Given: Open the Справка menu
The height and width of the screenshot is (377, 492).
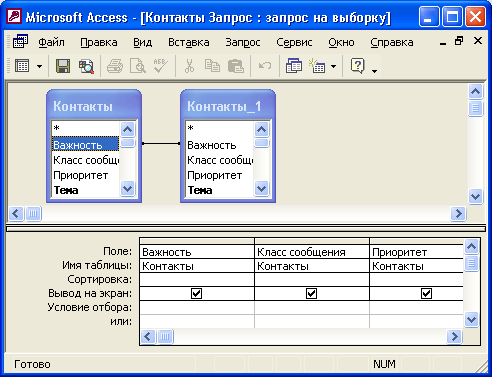Looking at the screenshot, I should [x=392, y=42].
